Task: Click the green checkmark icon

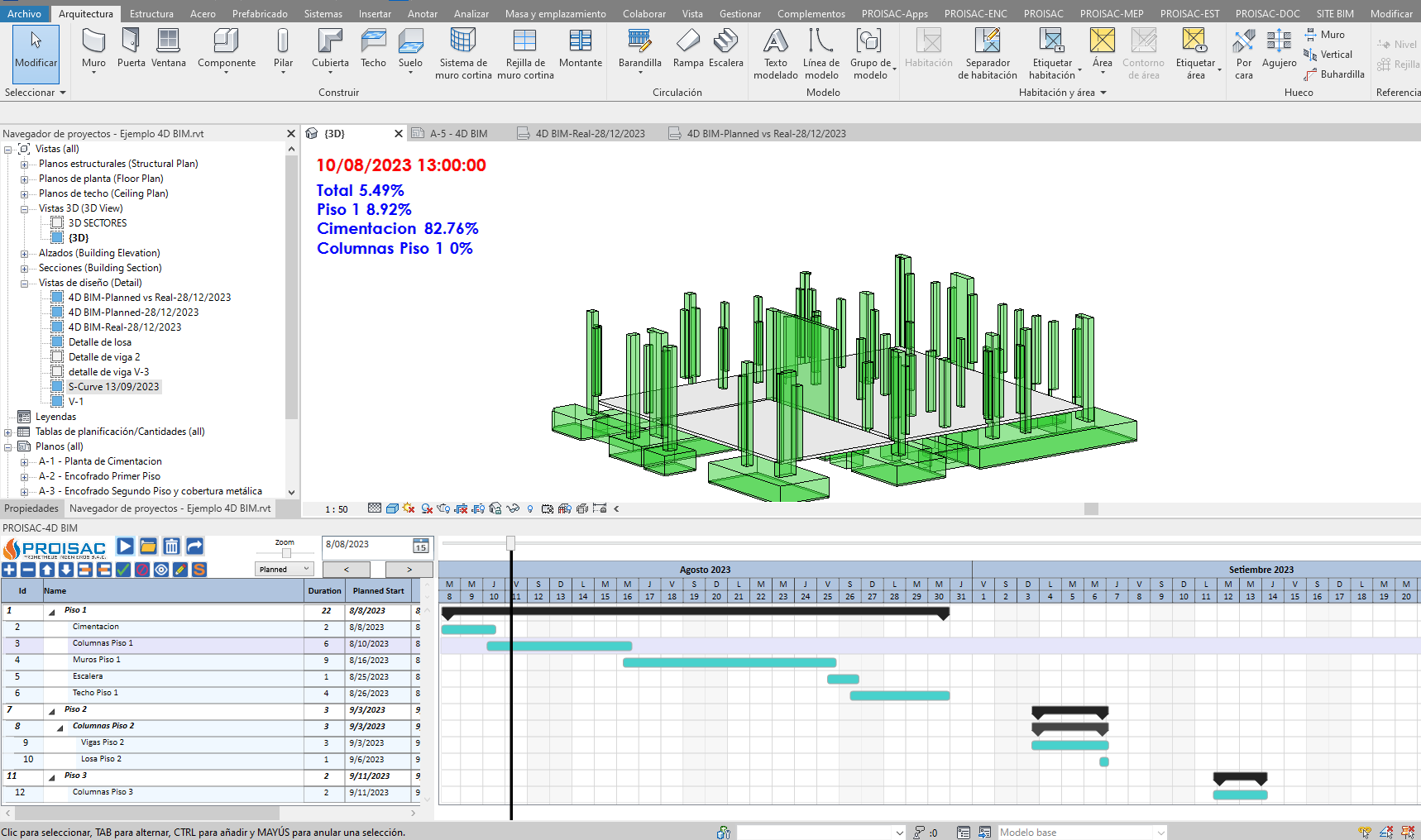Action: [123, 570]
